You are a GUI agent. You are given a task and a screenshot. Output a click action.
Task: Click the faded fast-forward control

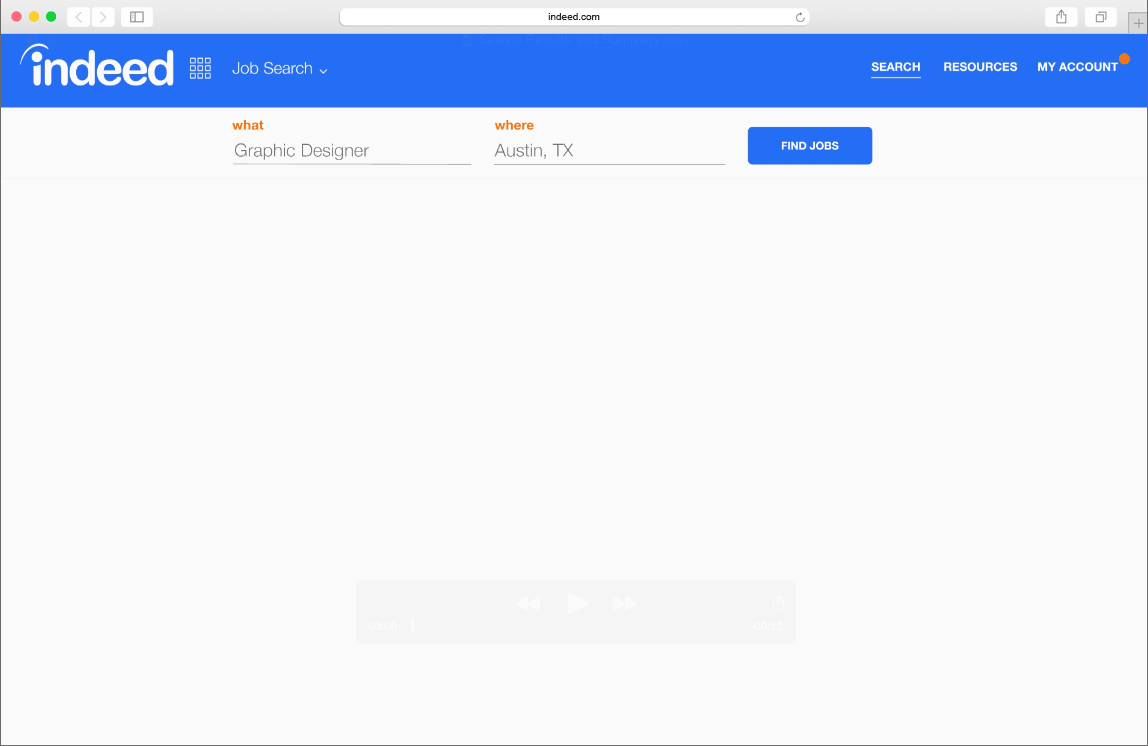(625, 604)
